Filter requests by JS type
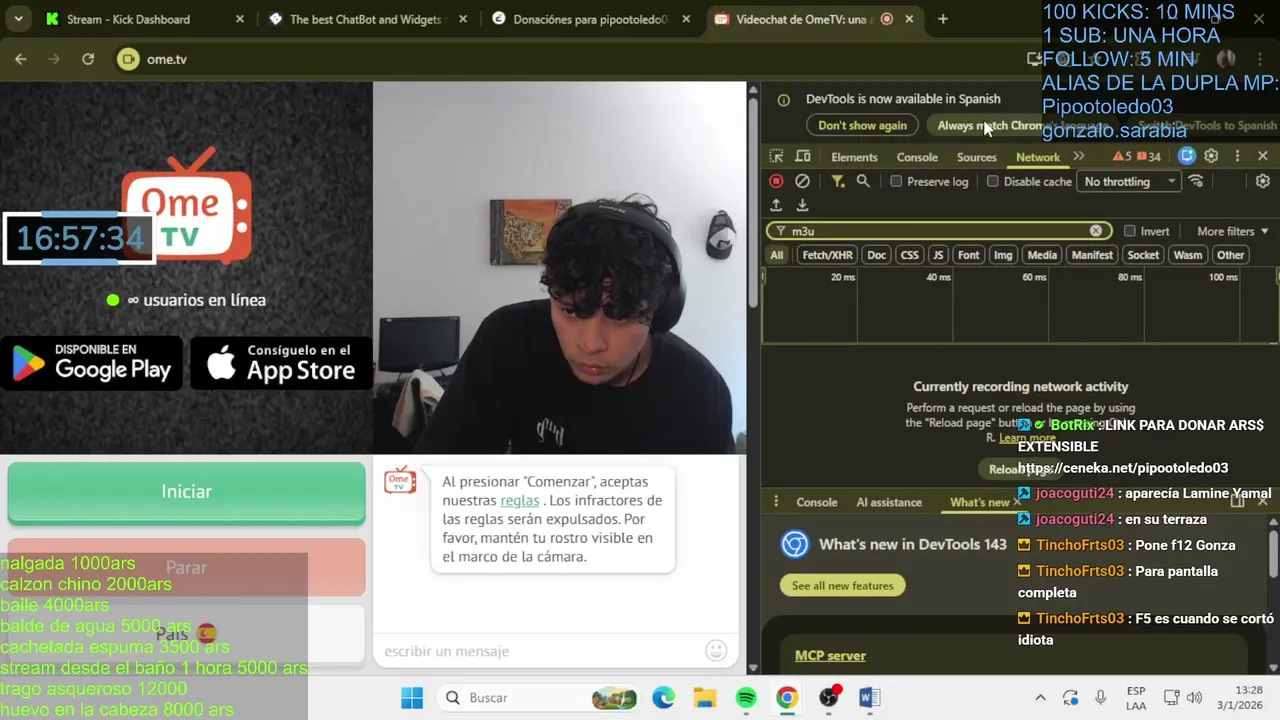 (x=938, y=255)
